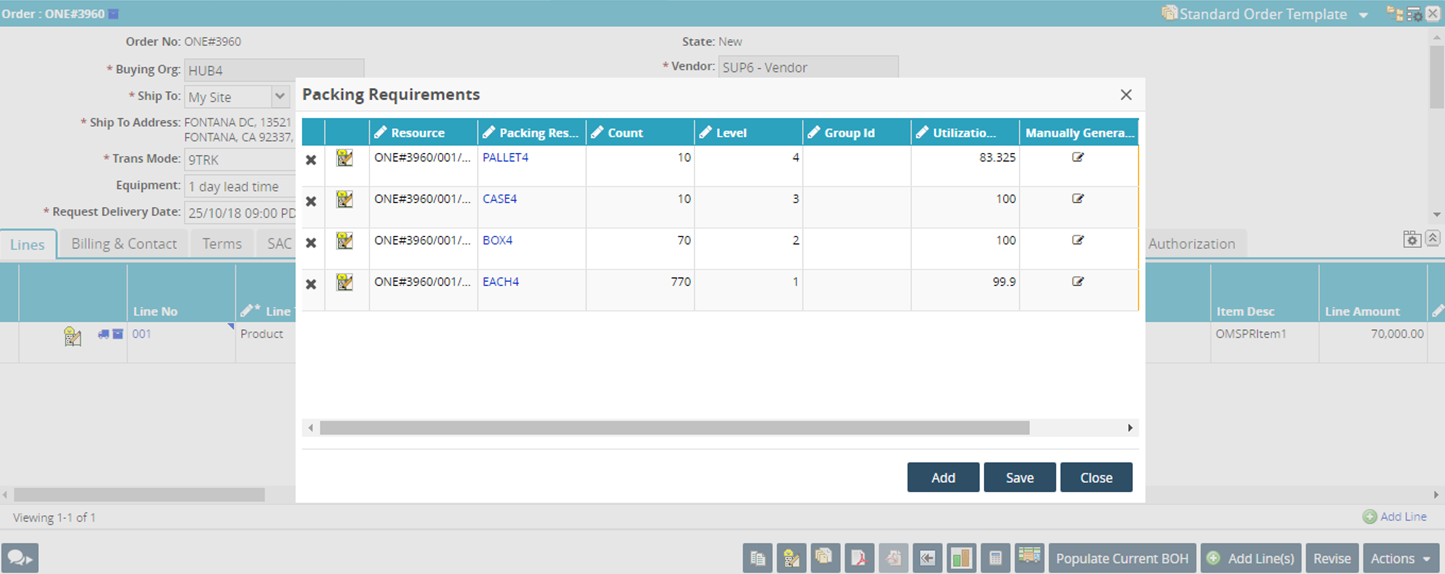Toggle Manually Generated for EACH4 row
Screen dimensions: 1445x574
[x=1078, y=282]
